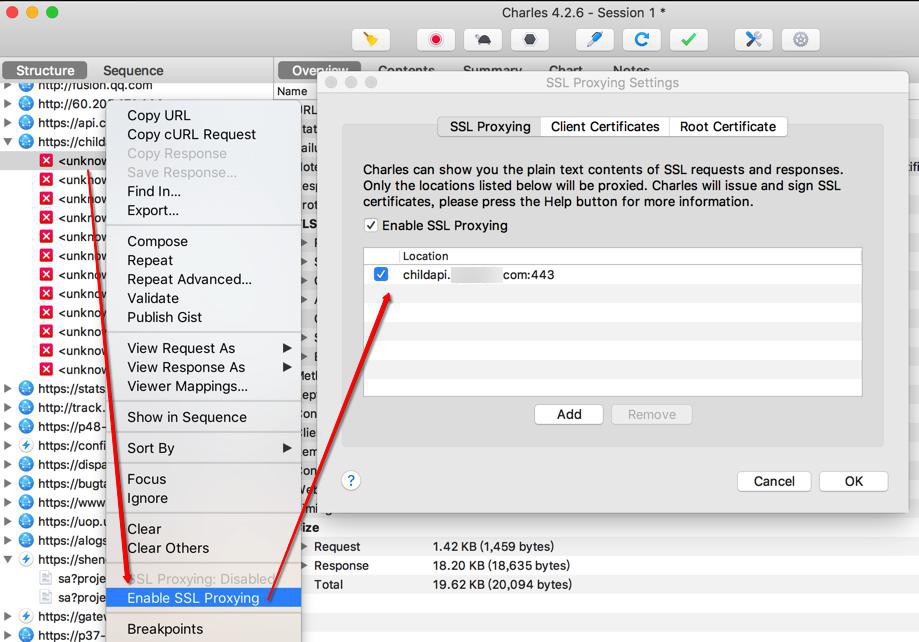Select Copy cURL Request menu item
The height and width of the screenshot is (642, 919).
[x=204, y=134]
